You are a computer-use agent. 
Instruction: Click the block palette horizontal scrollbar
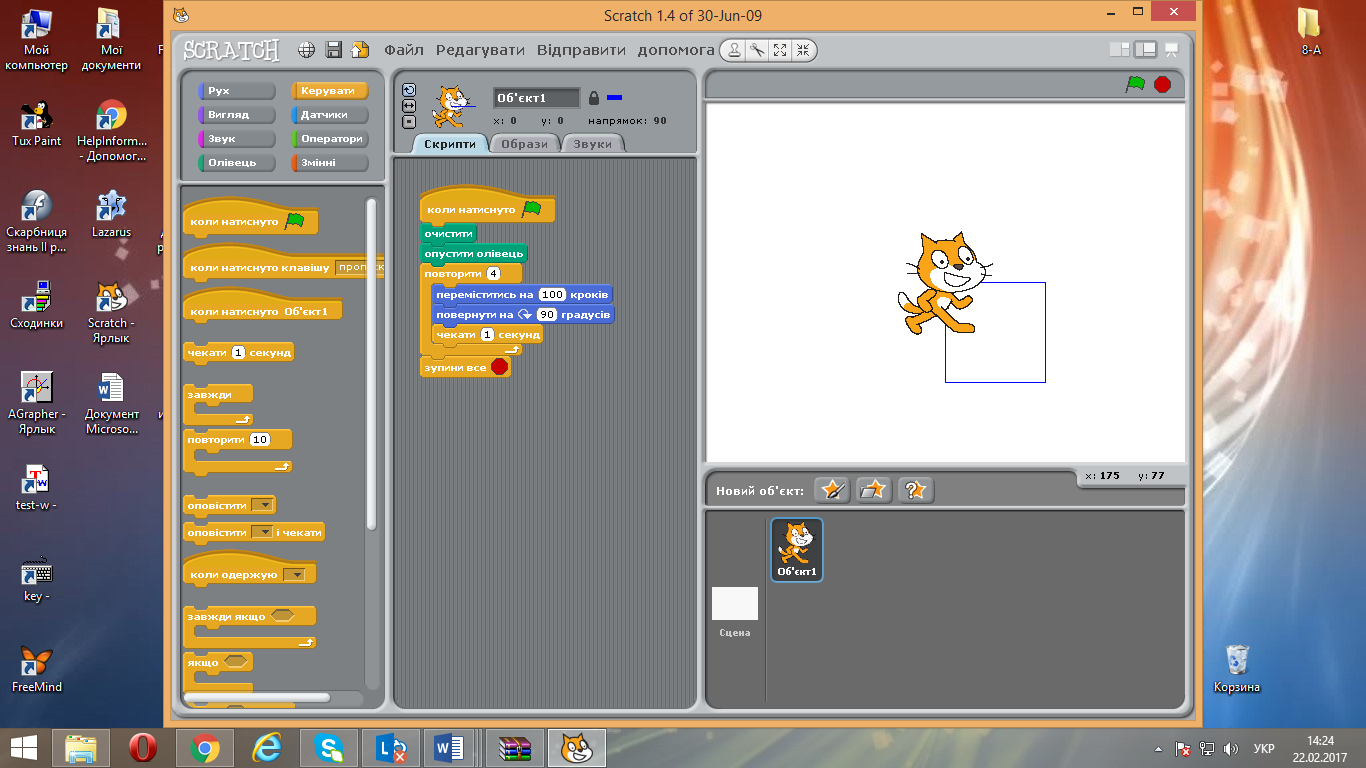(x=257, y=697)
